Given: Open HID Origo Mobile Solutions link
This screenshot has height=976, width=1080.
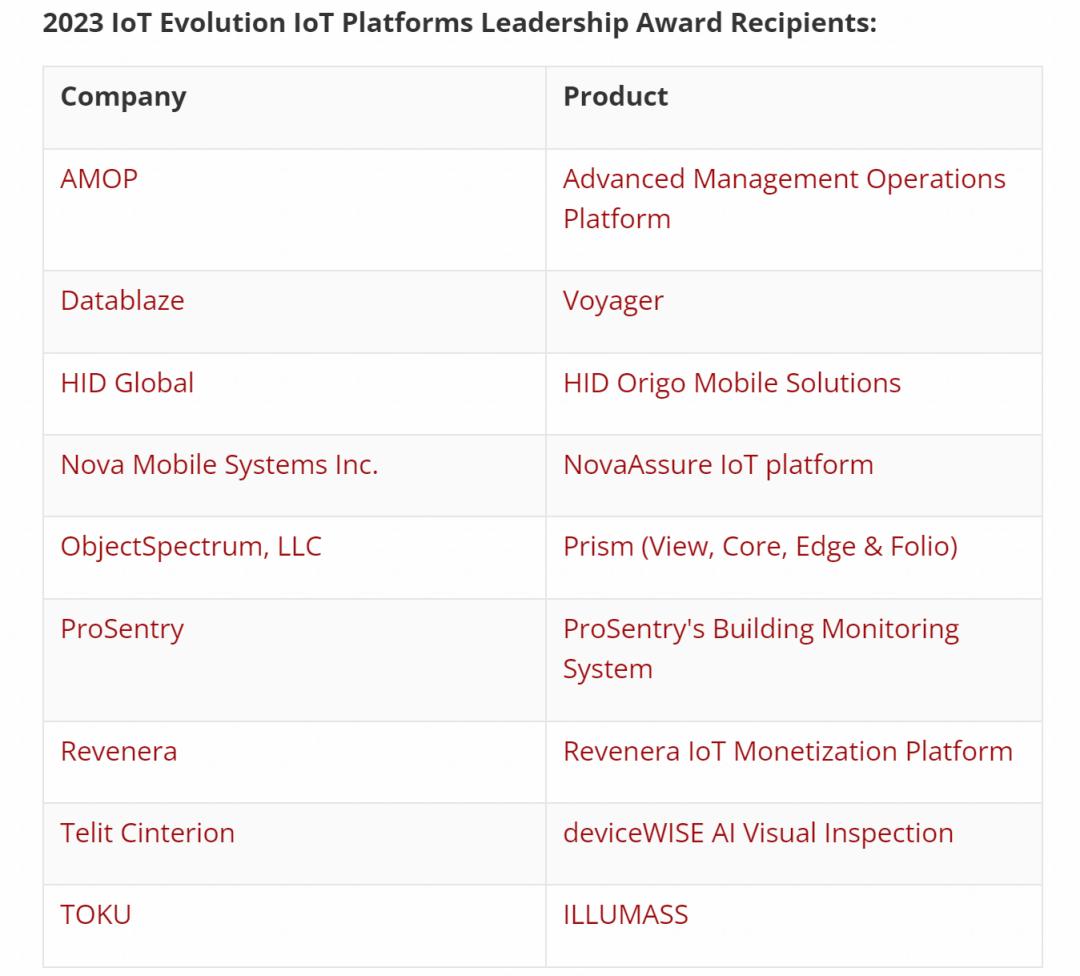Looking at the screenshot, I should pos(731,383).
